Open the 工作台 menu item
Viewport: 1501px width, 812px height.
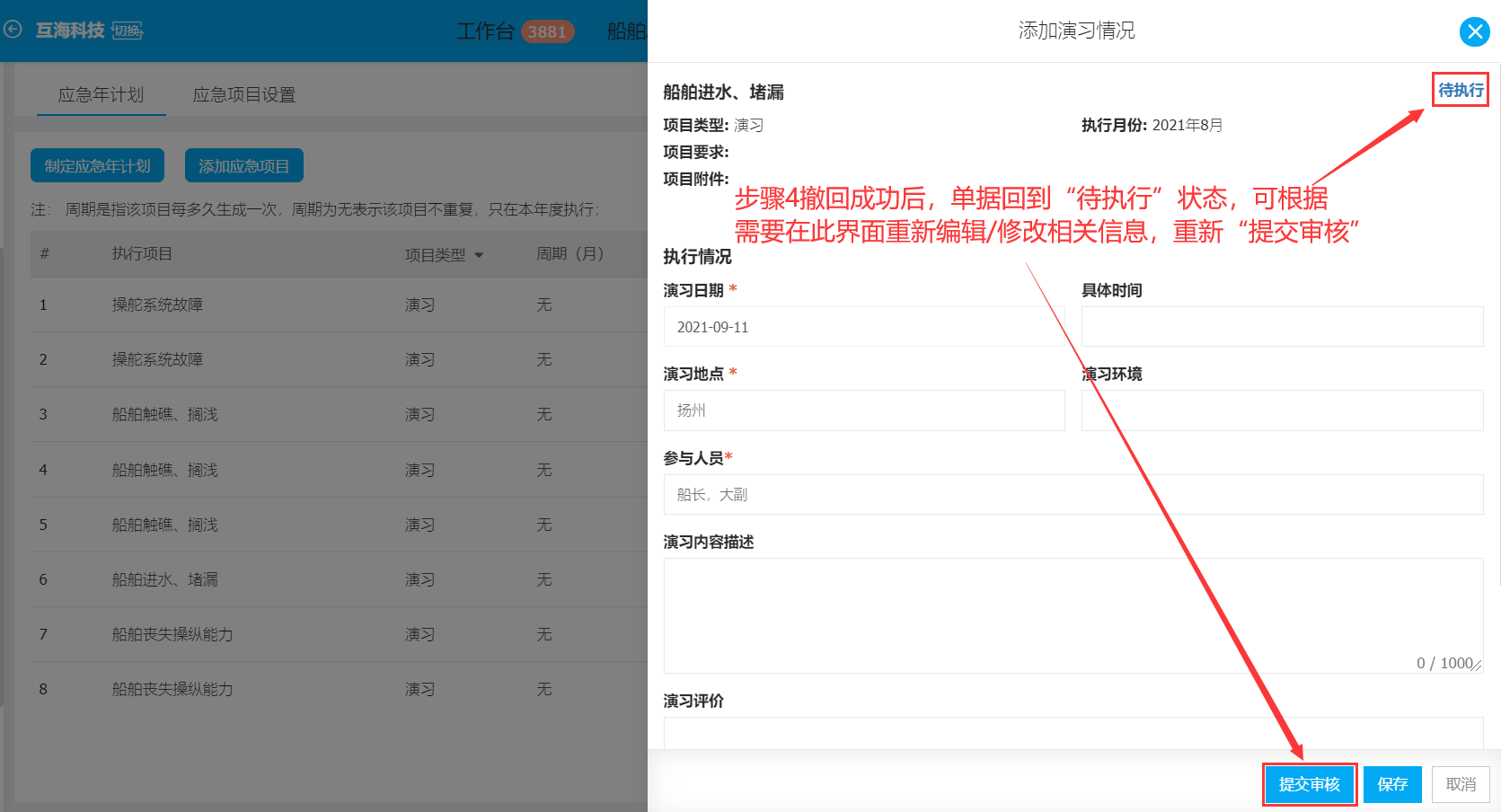click(485, 31)
